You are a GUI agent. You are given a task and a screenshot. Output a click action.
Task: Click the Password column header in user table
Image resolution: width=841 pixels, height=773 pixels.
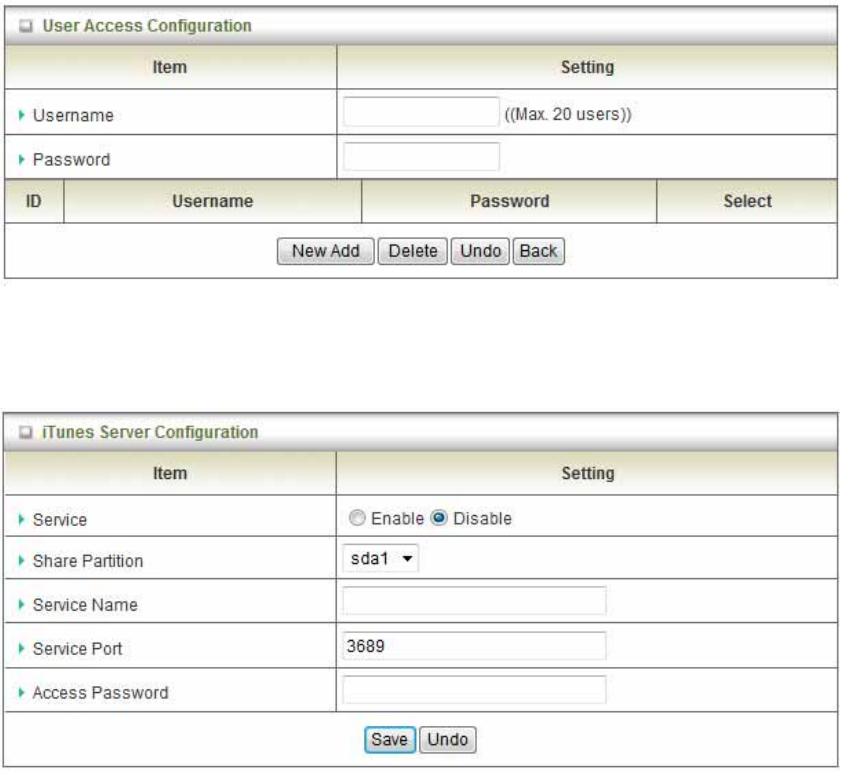coord(509,201)
